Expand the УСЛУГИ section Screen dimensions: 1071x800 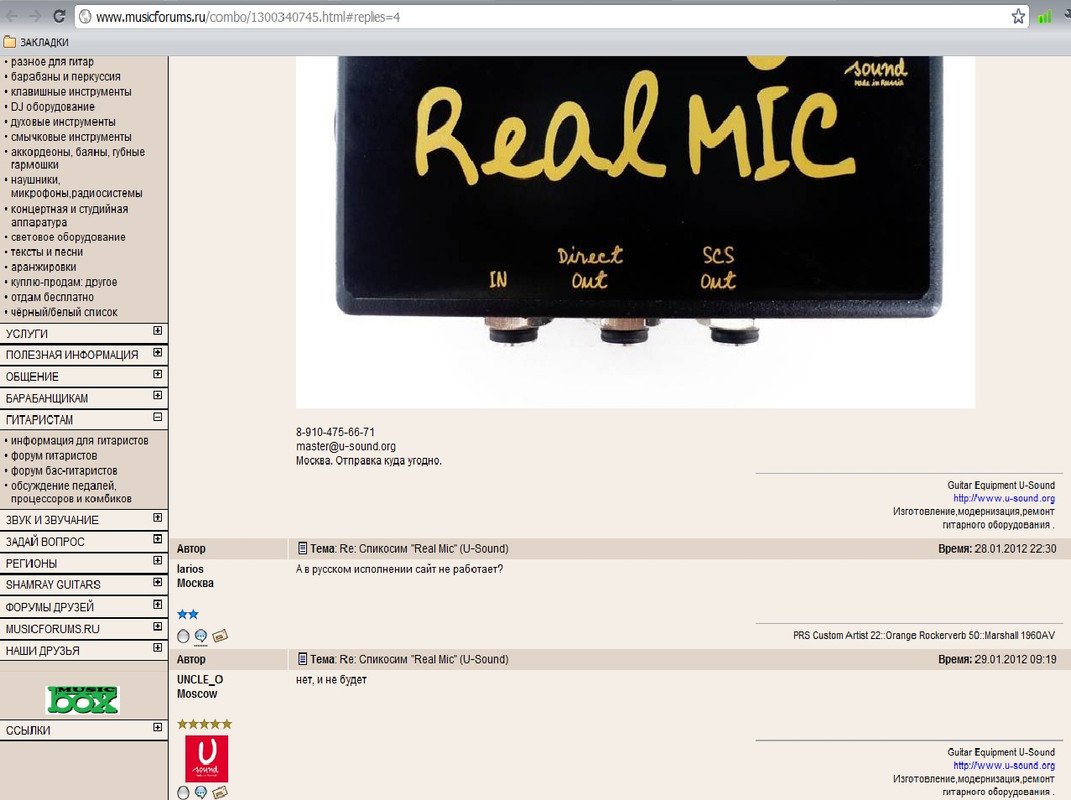pyautogui.click(x=158, y=331)
